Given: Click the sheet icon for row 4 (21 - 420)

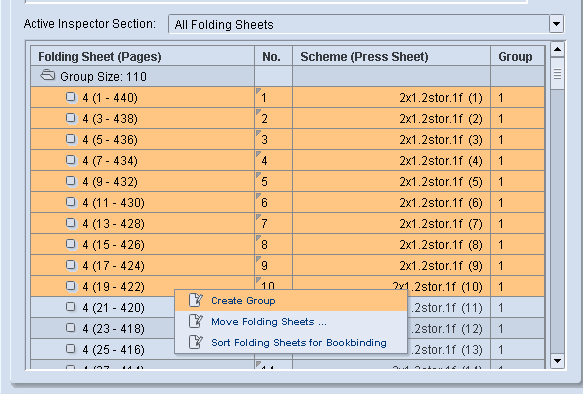Looking at the screenshot, I should click(x=70, y=307).
